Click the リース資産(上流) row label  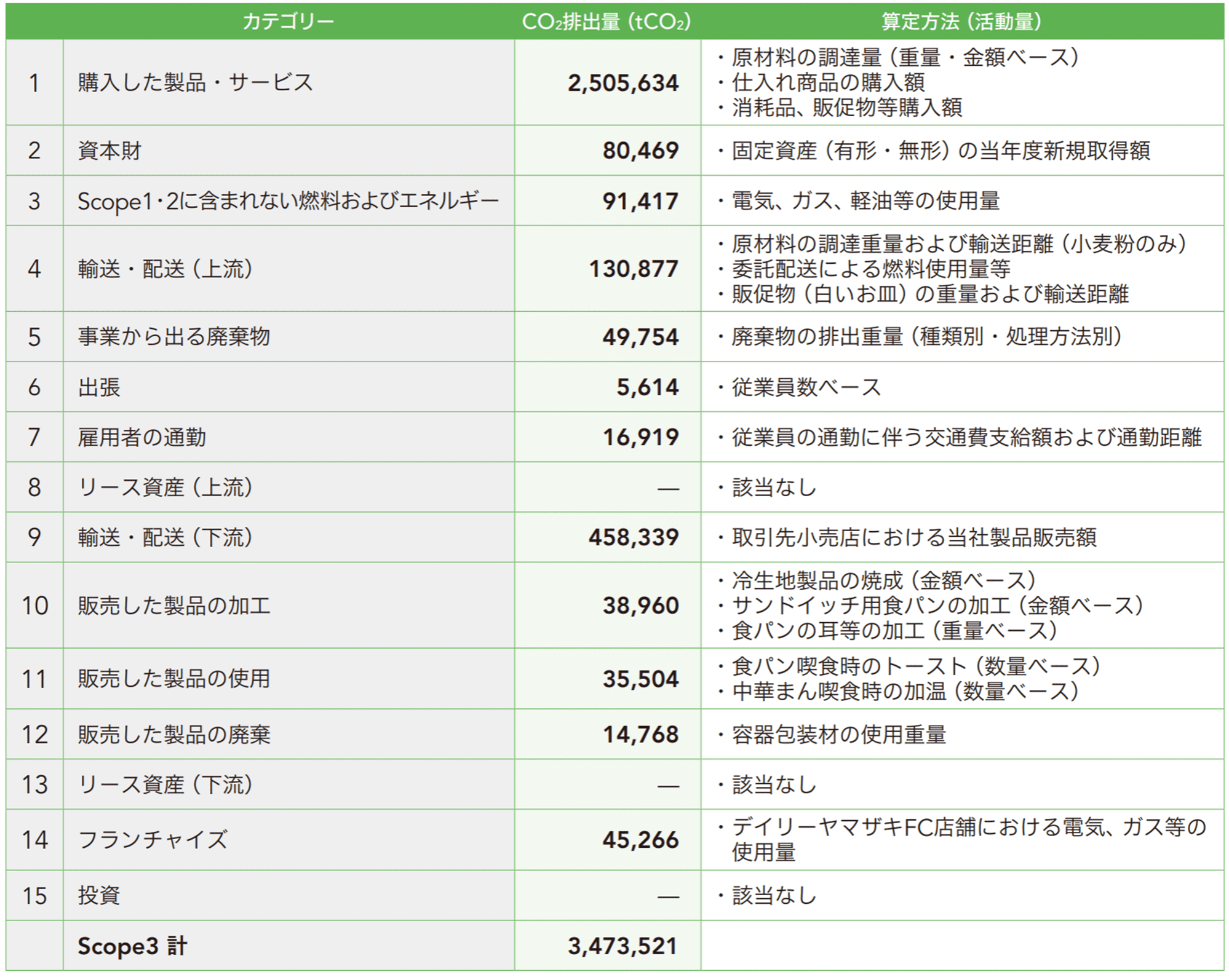(x=165, y=488)
